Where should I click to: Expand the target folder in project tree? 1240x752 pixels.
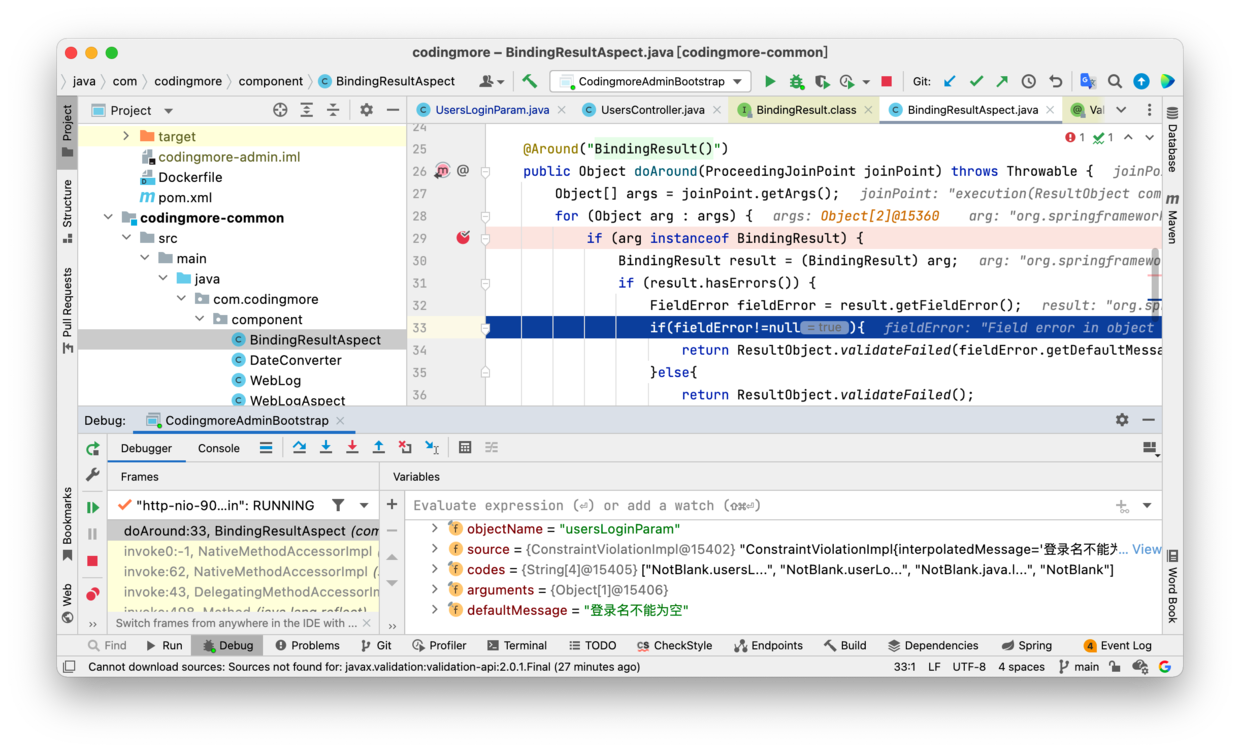point(126,136)
